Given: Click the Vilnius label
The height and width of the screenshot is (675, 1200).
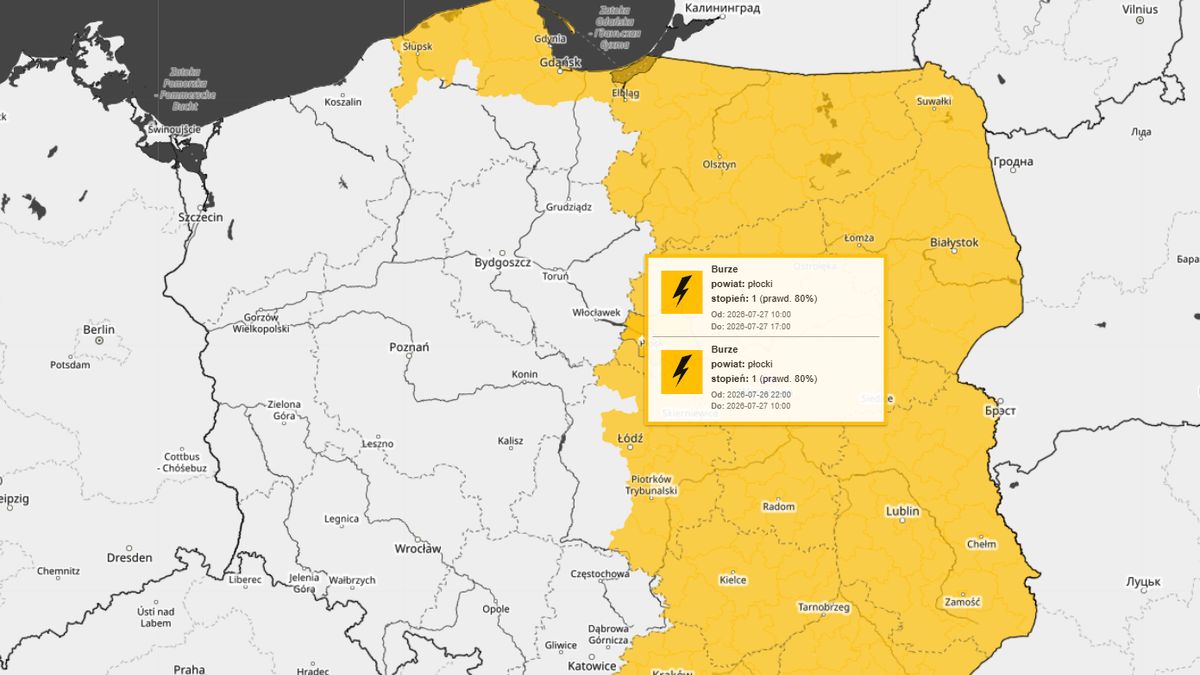Looking at the screenshot, I should coord(1139,9).
